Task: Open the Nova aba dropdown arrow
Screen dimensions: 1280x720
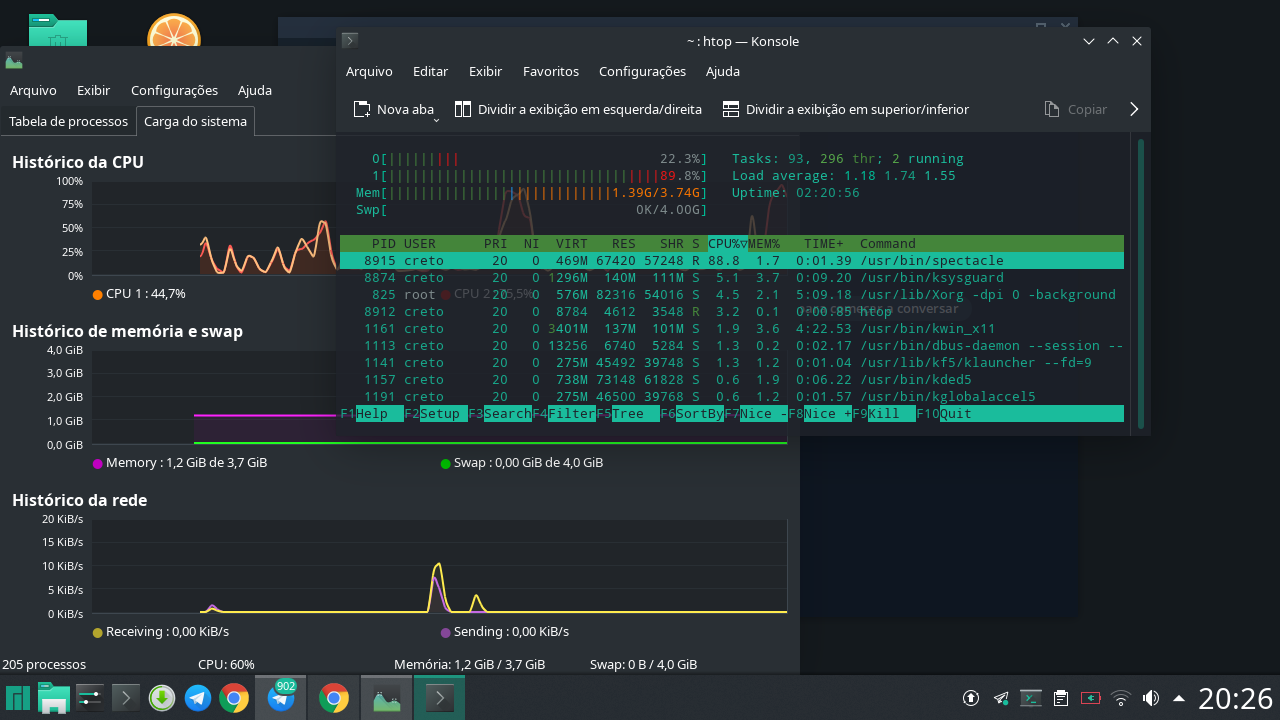Action: pos(436,121)
